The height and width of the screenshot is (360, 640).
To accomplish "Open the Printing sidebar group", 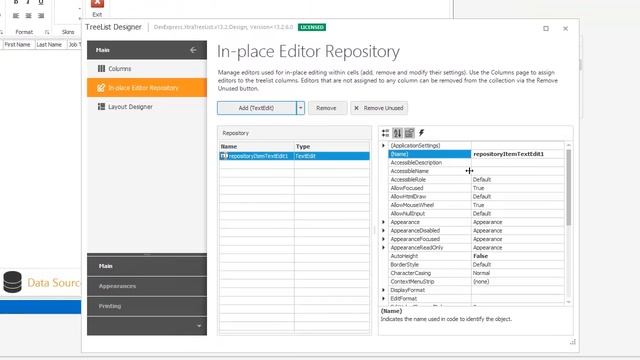I will coord(147,306).
